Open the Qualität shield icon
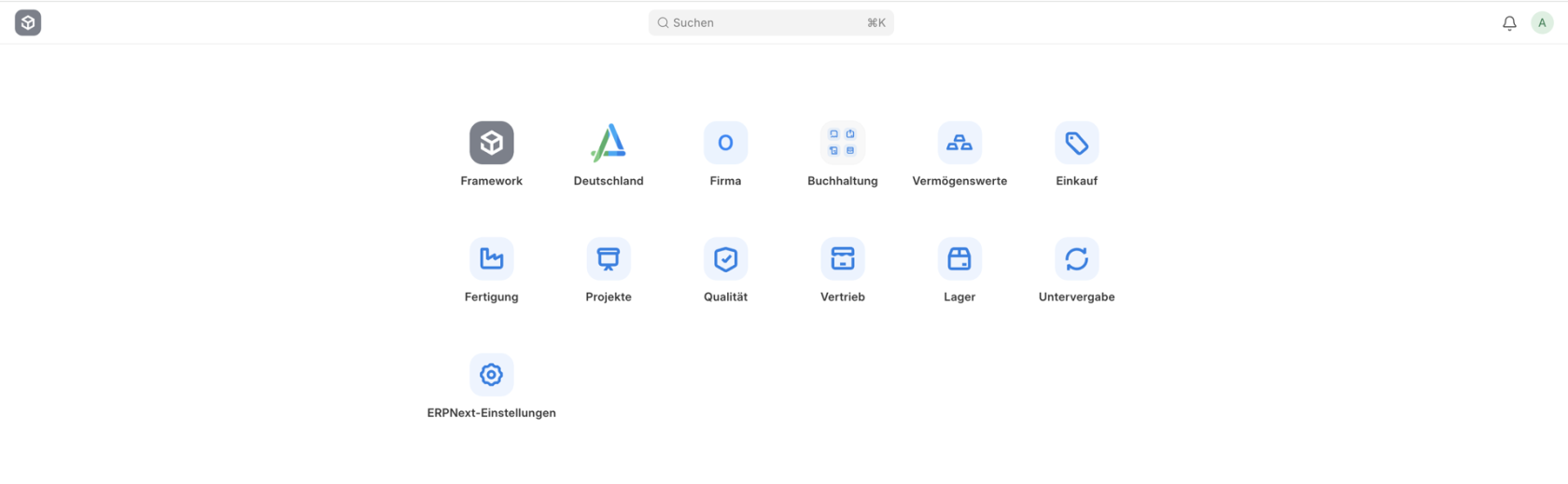The image size is (1568, 484). pyautogui.click(x=725, y=258)
